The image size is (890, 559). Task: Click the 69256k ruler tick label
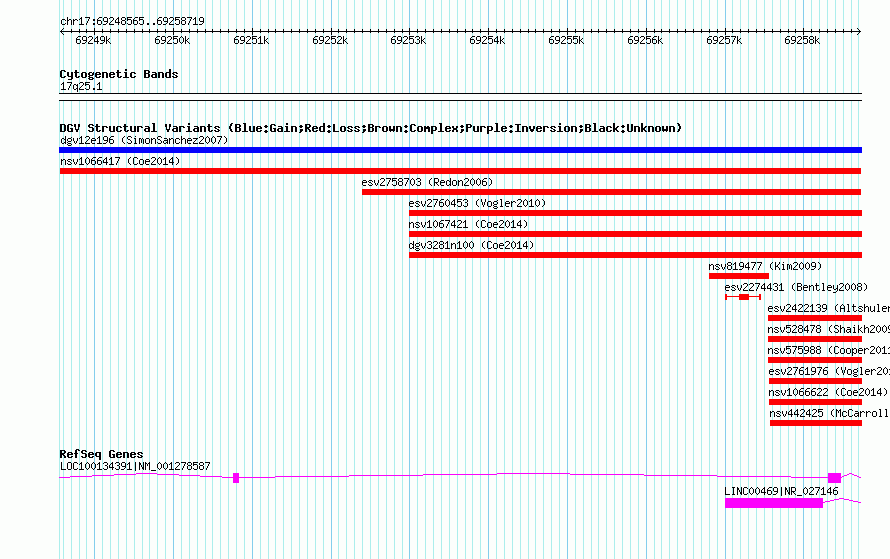(645, 40)
